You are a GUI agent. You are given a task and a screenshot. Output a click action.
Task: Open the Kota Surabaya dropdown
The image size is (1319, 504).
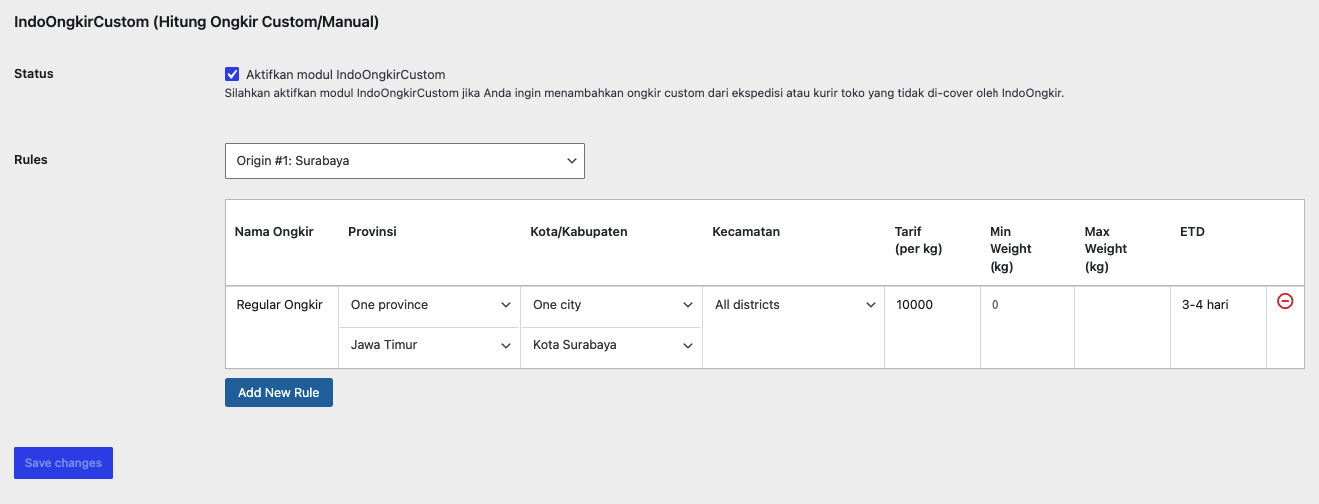click(x=612, y=345)
